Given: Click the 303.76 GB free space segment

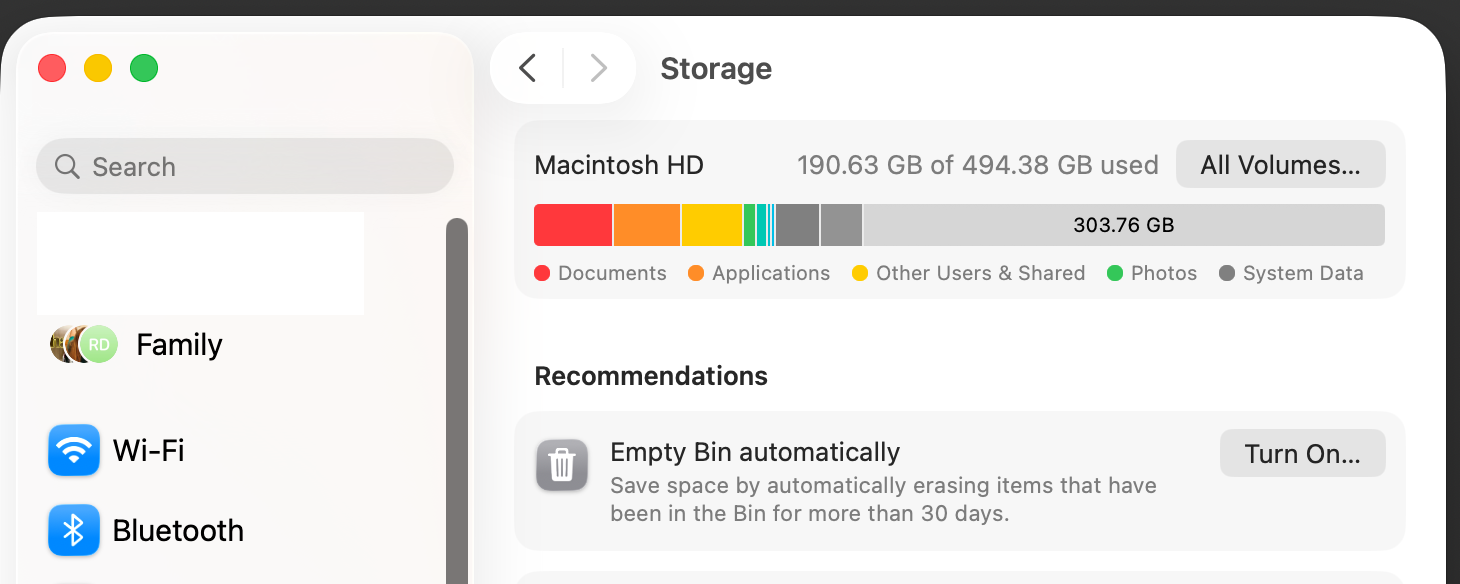Looking at the screenshot, I should (x=1123, y=225).
